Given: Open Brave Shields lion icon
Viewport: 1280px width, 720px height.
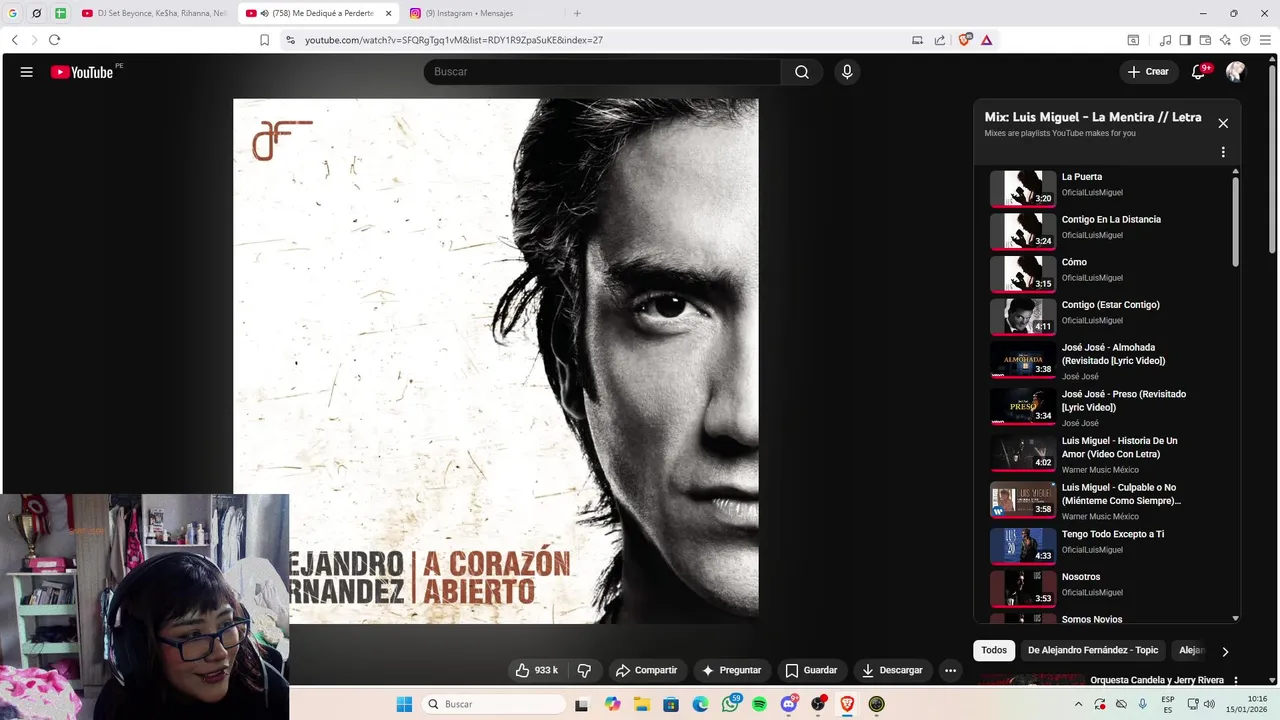Looking at the screenshot, I should point(965,40).
